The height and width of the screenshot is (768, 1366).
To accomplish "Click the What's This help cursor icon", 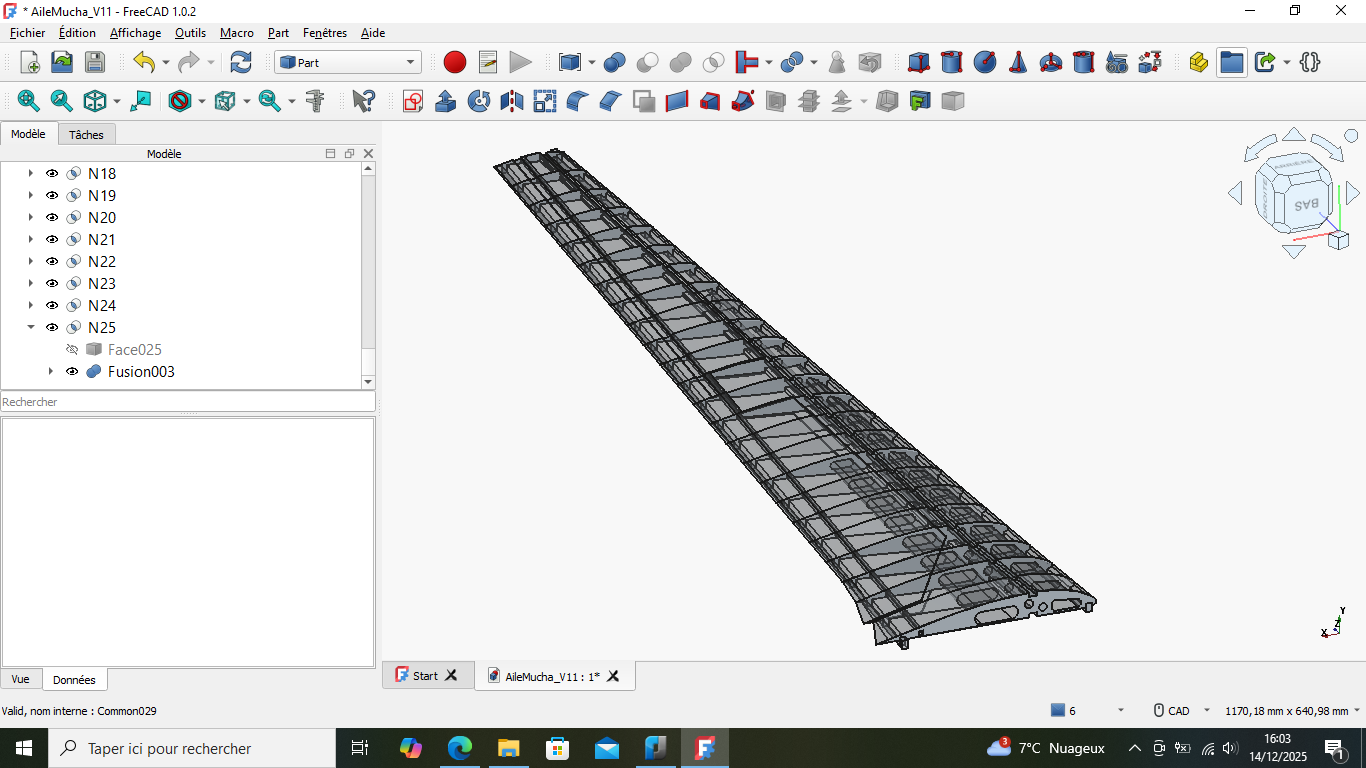I will (x=363, y=101).
